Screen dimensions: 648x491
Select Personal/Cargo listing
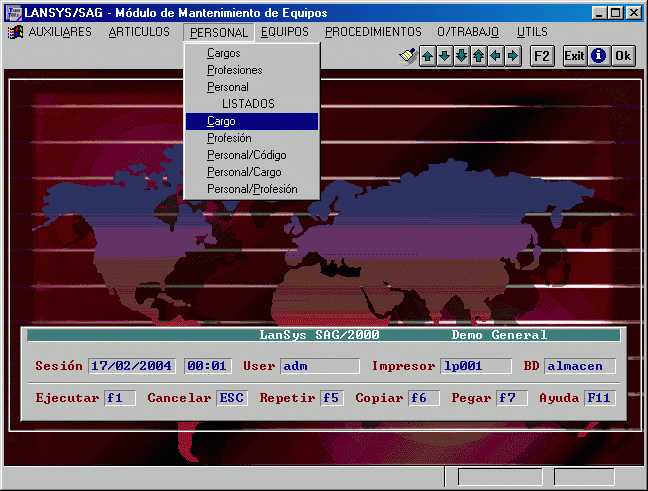(252, 172)
